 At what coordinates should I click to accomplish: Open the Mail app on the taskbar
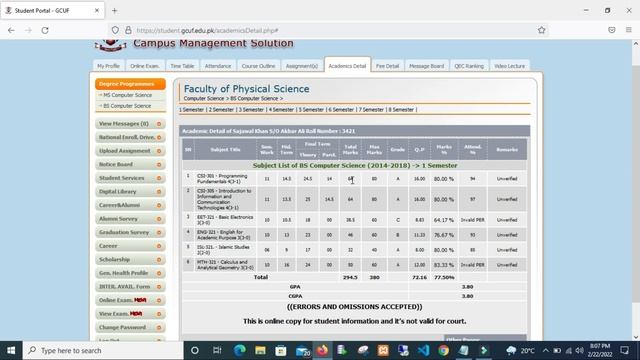click(x=302, y=350)
